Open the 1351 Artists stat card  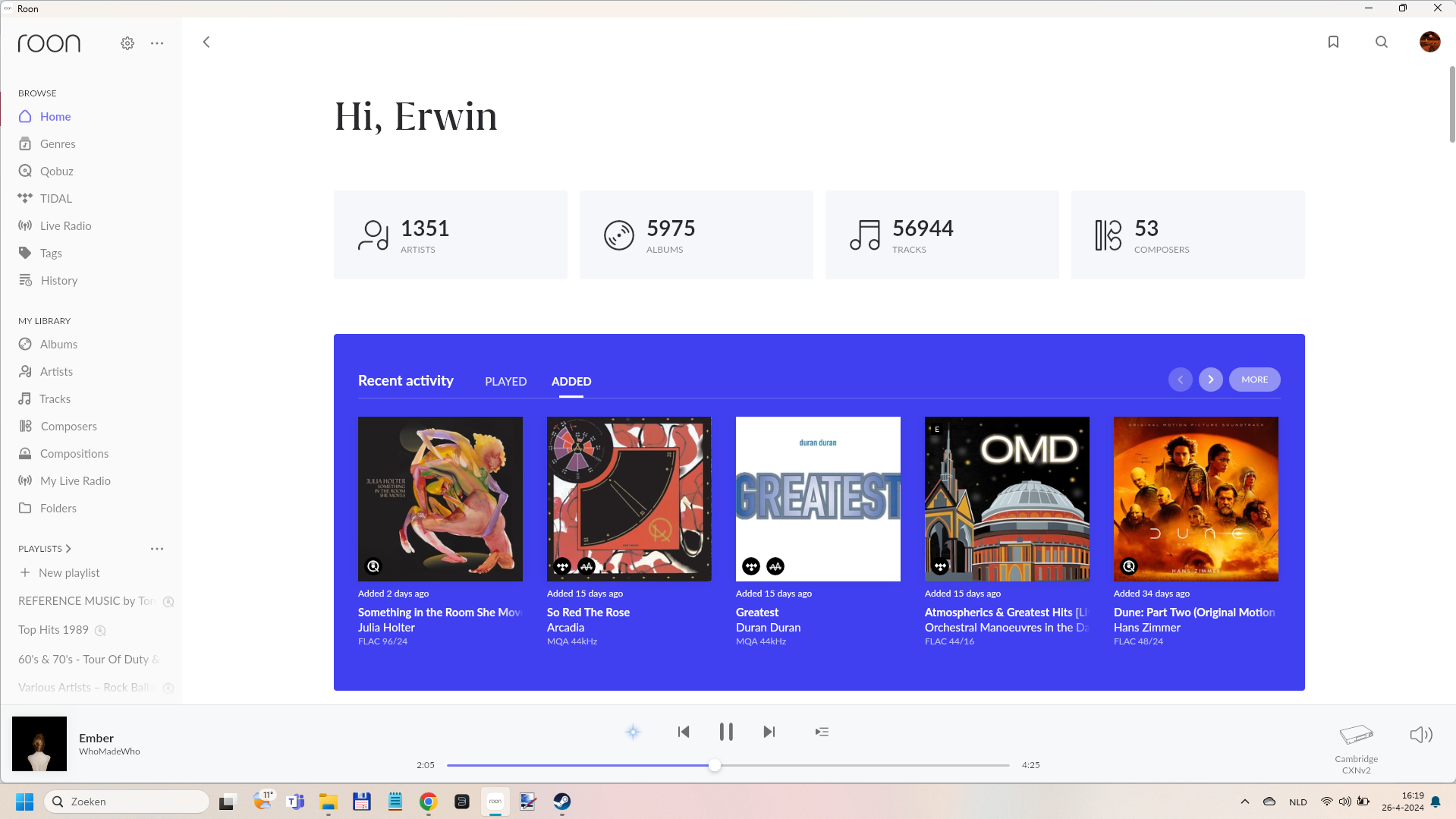point(451,235)
